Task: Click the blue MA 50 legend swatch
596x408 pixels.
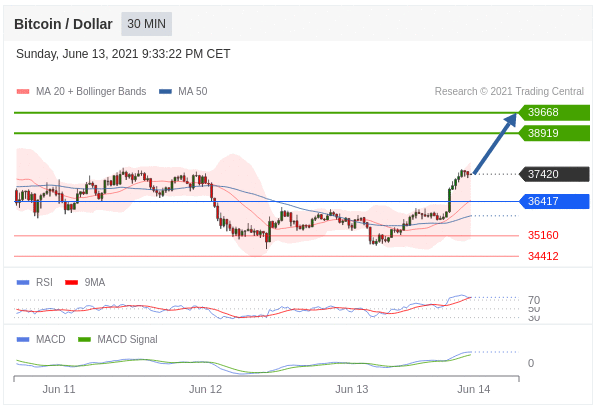Action: pos(165,91)
